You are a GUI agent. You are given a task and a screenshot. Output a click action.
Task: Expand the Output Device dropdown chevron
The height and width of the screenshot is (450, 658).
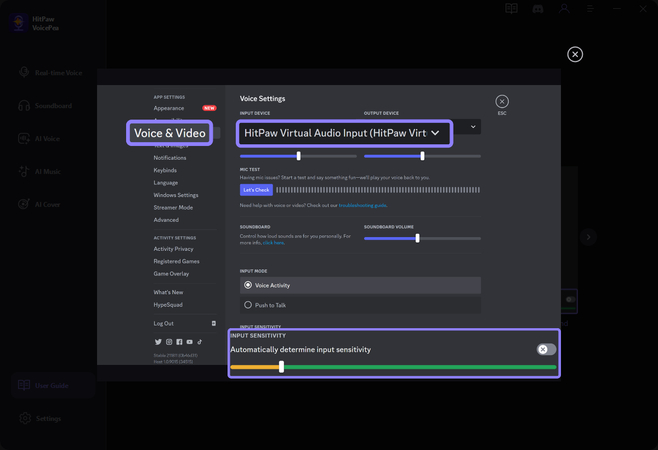[473, 127]
